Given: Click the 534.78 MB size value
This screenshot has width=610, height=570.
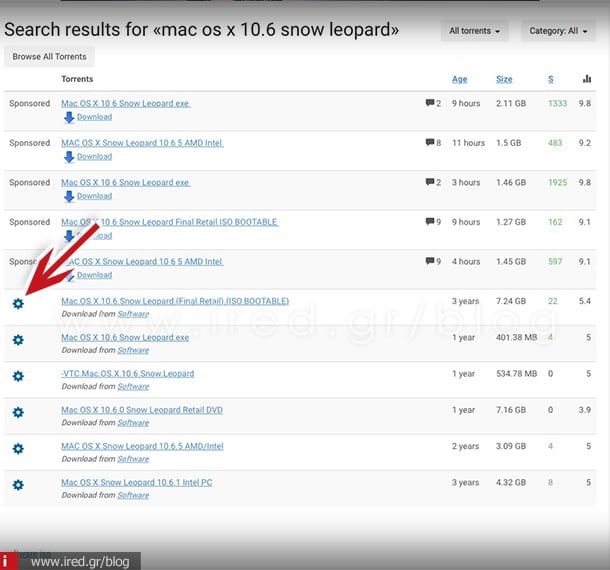Looking at the screenshot, I should (x=517, y=374).
